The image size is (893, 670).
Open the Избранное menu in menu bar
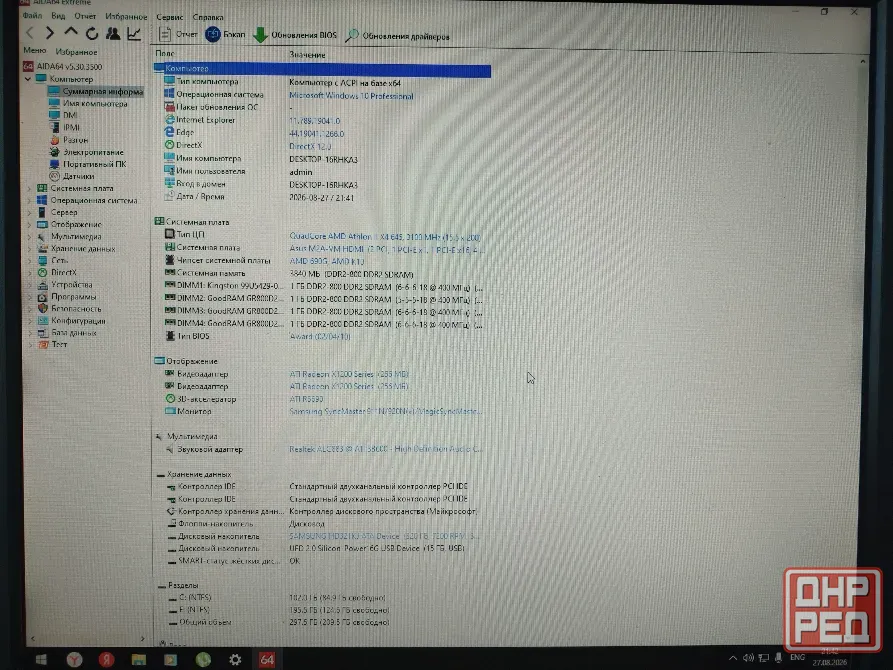(x=126, y=17)
